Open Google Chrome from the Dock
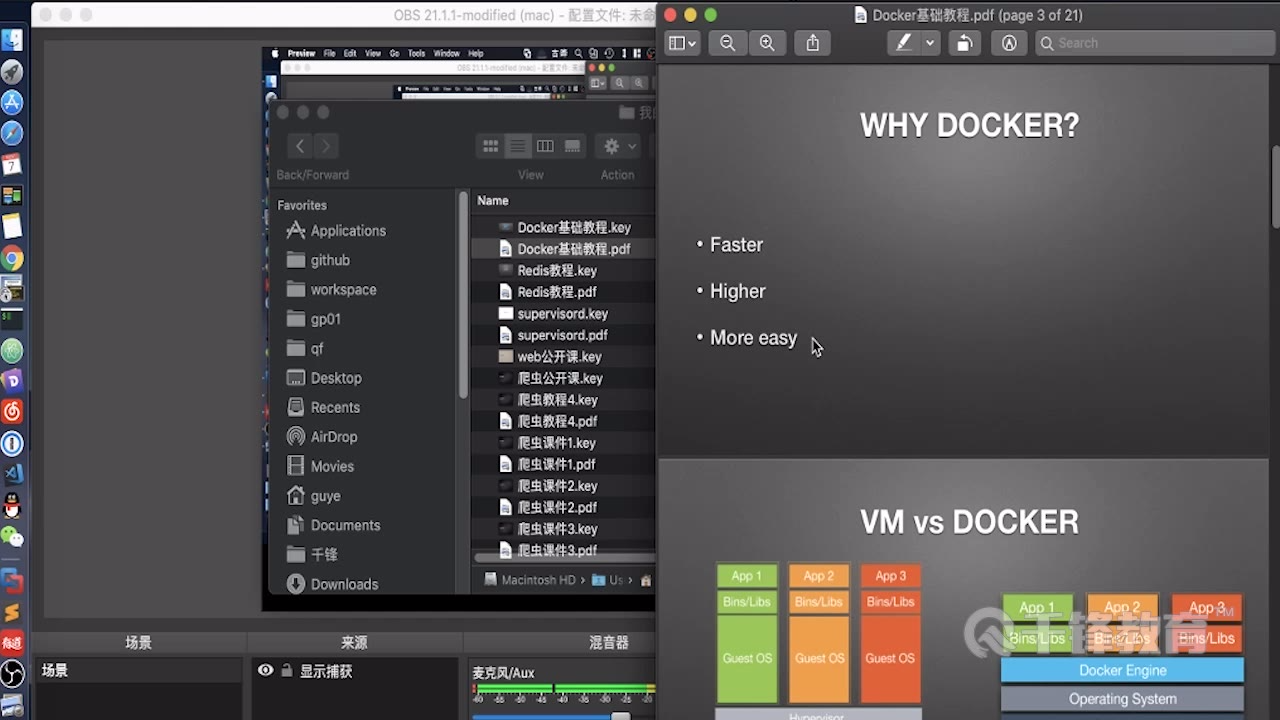The image size is (1280, 720). (x=12, y=259)
